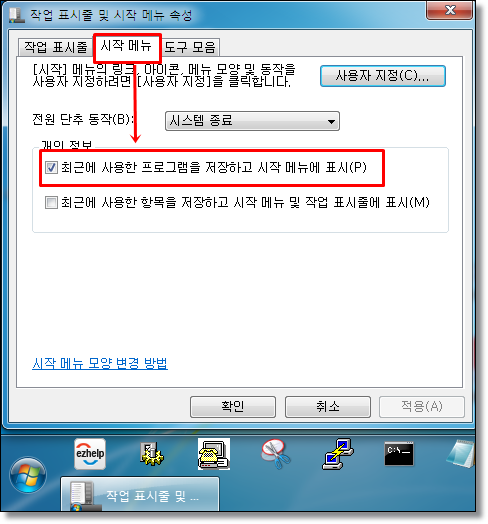
Task: Switch to the 작업 표시줄 tab
Action: click(55, 47)
